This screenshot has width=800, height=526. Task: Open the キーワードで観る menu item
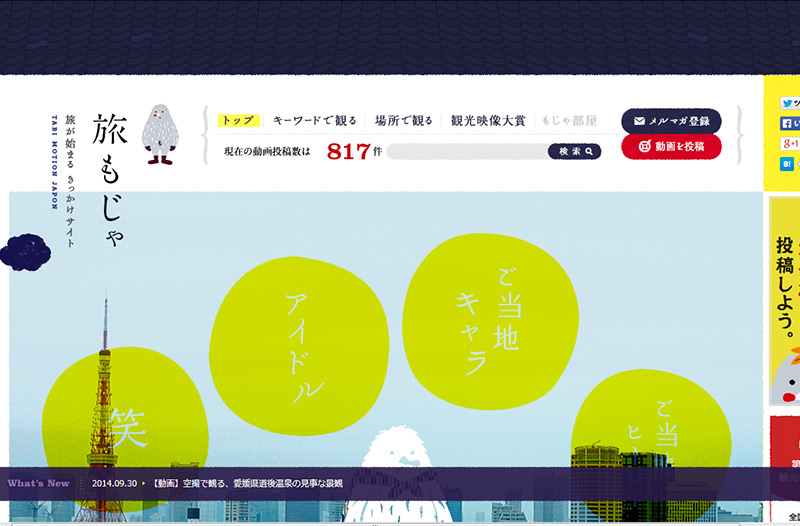314,120
